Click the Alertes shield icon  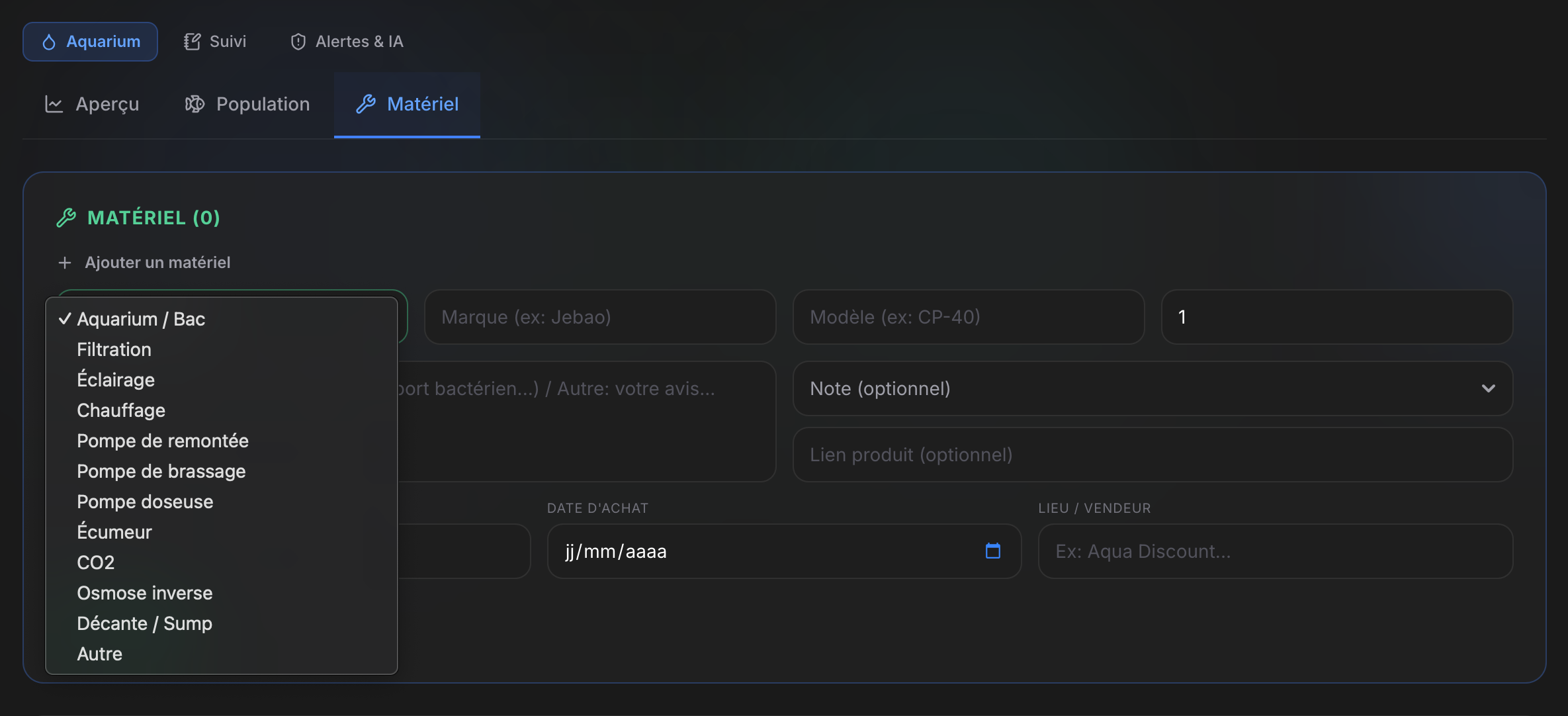(298, 42)
